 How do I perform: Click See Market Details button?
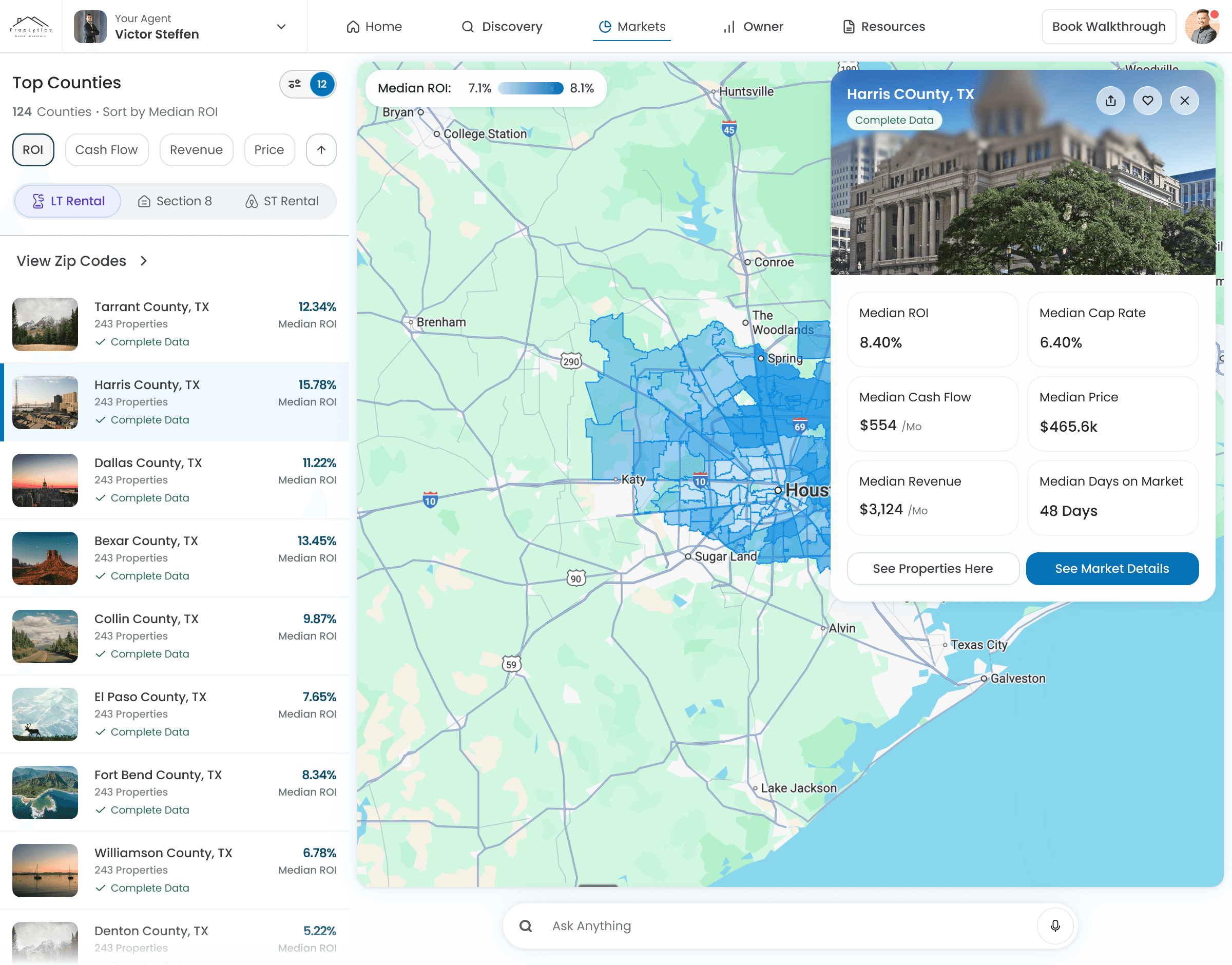tap(1112, 568)
